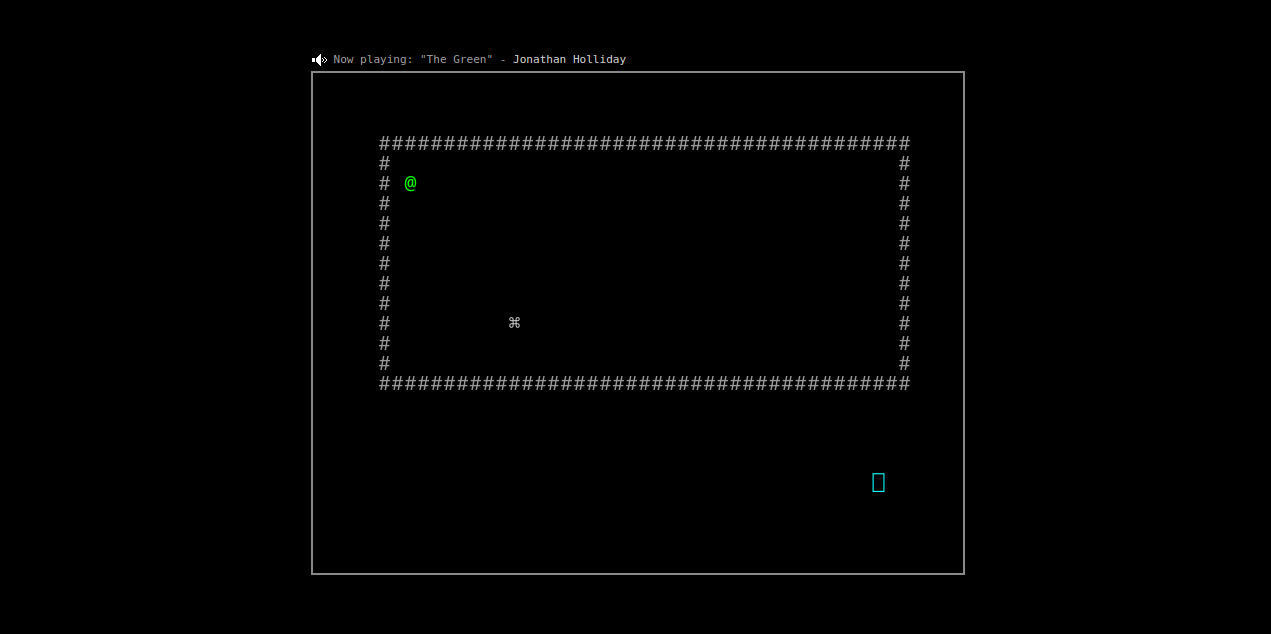Click the "Now playing:" label
Viewport: 1271px width, 634px height.
pyautogui.click(x=372, y=60)
